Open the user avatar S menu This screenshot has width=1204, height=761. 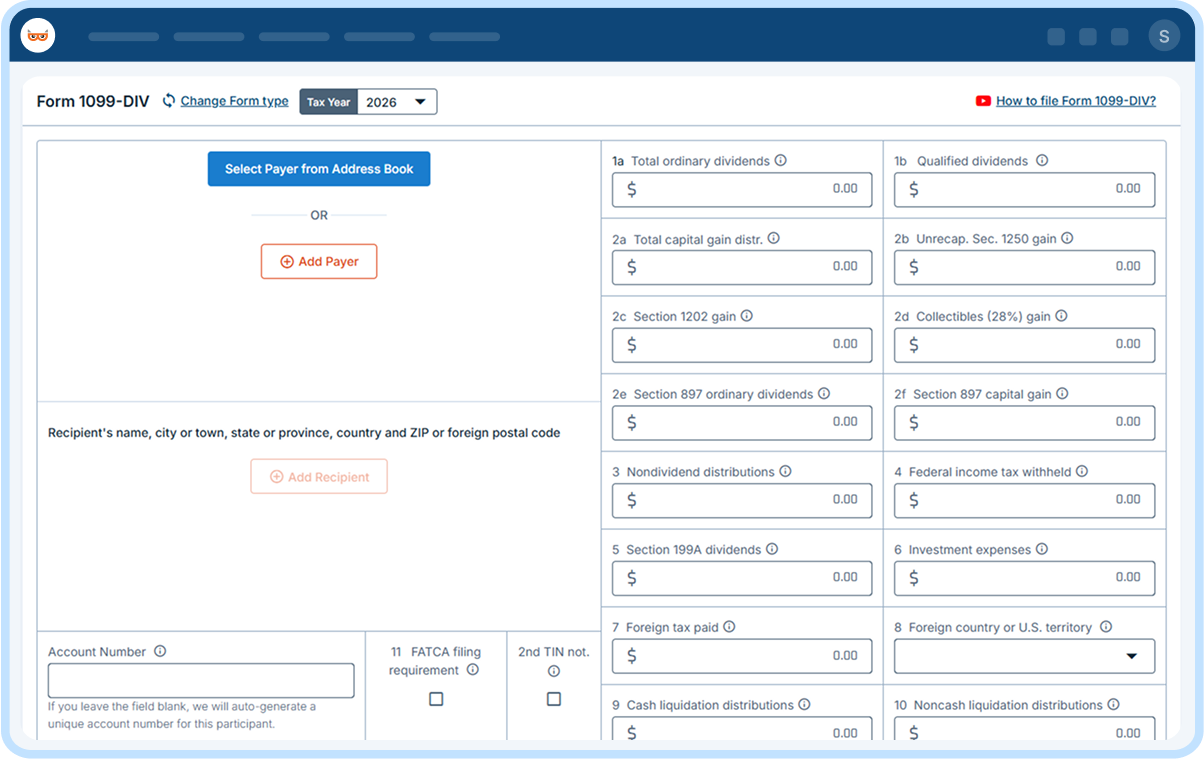(1164, 36)
